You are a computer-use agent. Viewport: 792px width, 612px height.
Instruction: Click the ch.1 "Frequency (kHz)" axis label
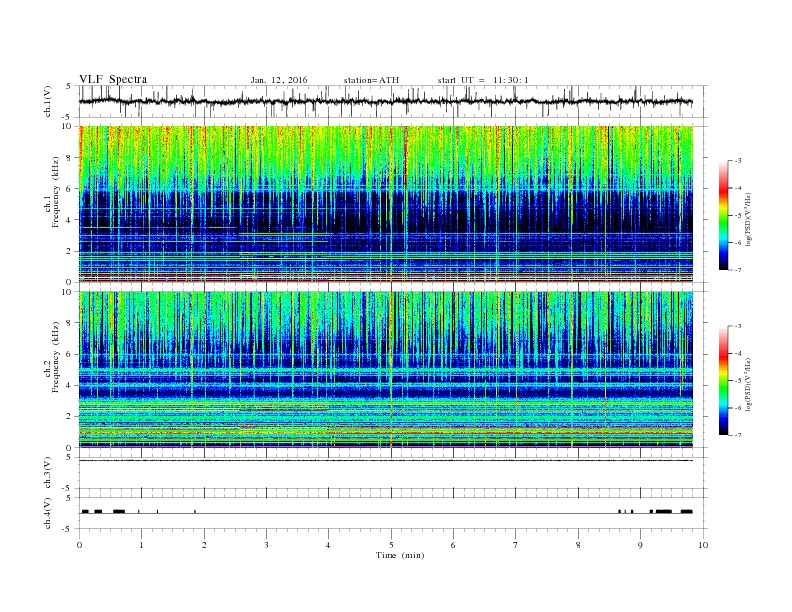coord(56,192)
